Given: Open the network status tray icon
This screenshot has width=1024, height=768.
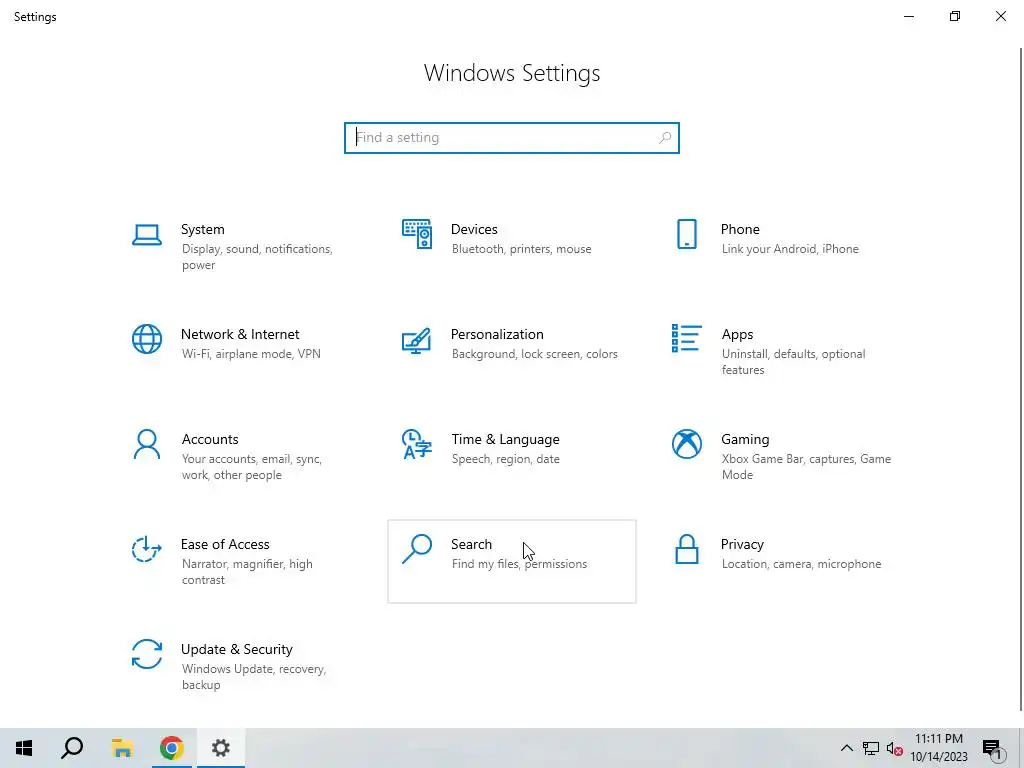Looking at the screenshot, I should click(x=871, y=748).
